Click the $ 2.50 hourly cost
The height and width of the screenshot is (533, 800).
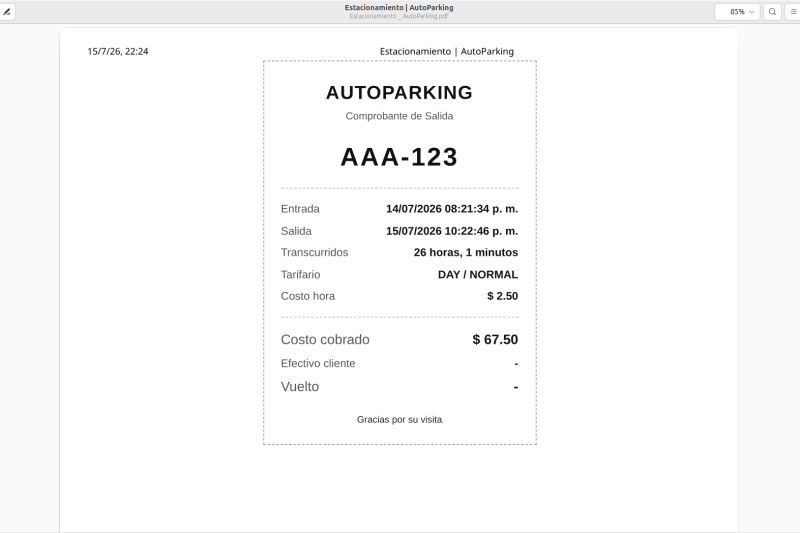(503, 296)
